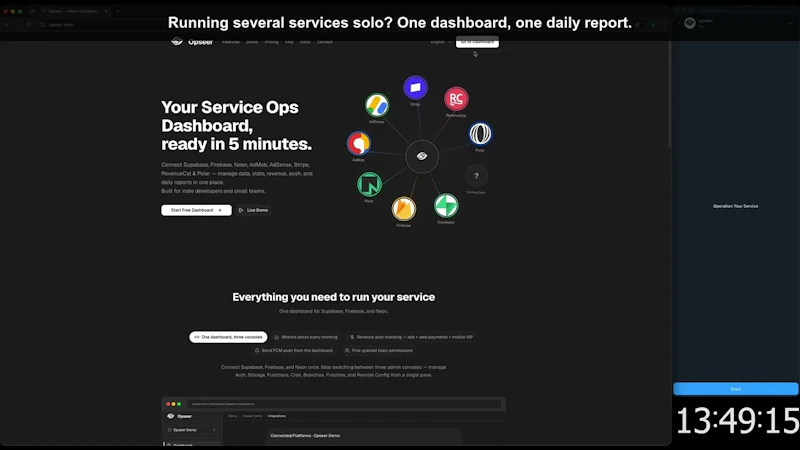Viewport: 800px width, 450px height.
Task: Click the Polar integration icon
Action: pos(480,134)
